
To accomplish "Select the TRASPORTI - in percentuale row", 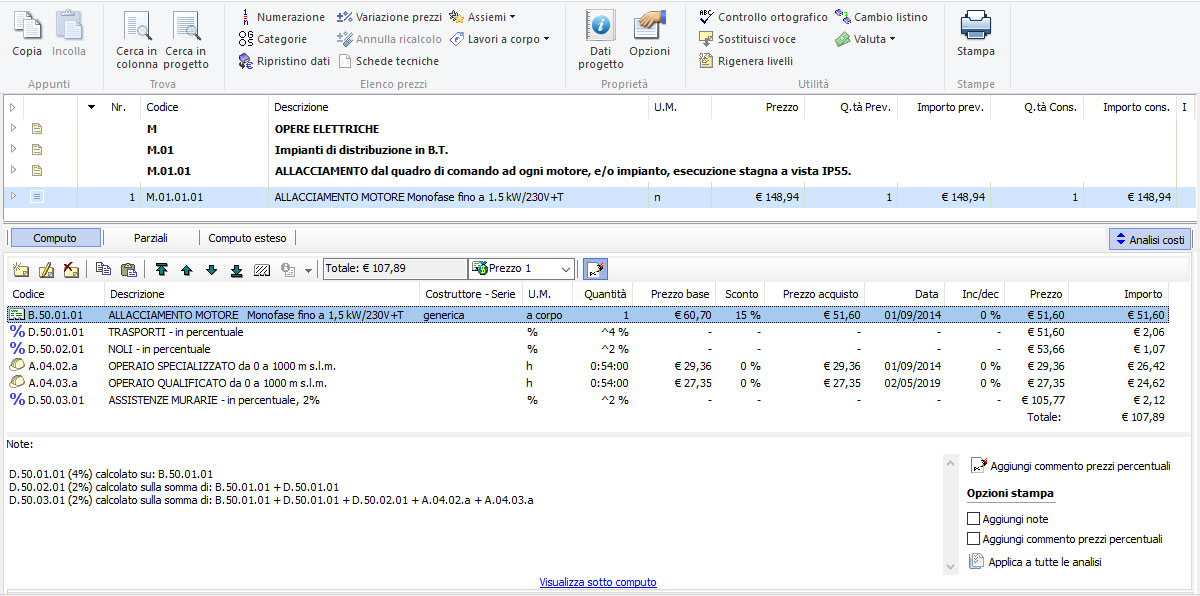I will pos(588,332).
